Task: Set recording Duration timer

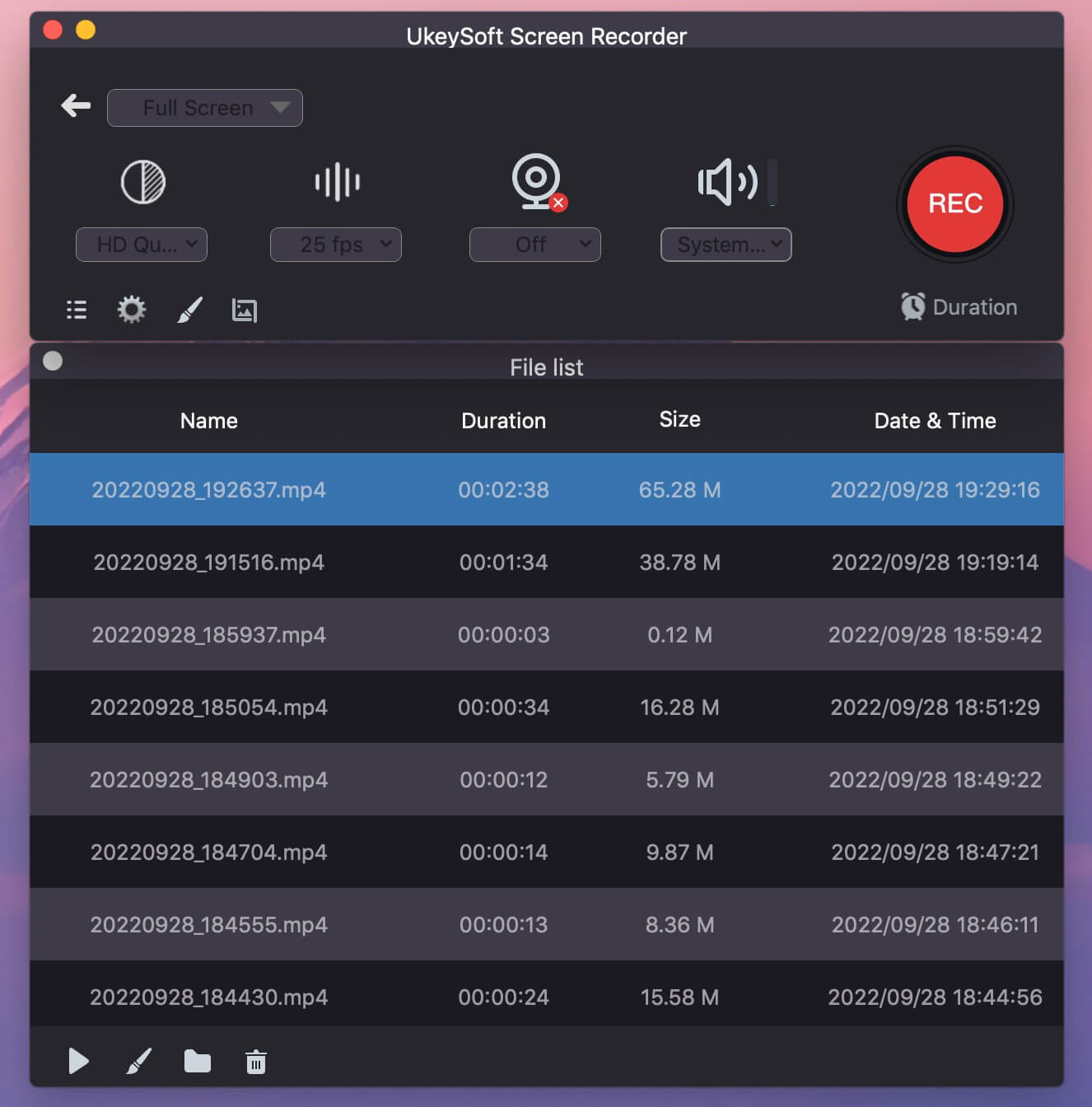Action: tap(959, 307)
